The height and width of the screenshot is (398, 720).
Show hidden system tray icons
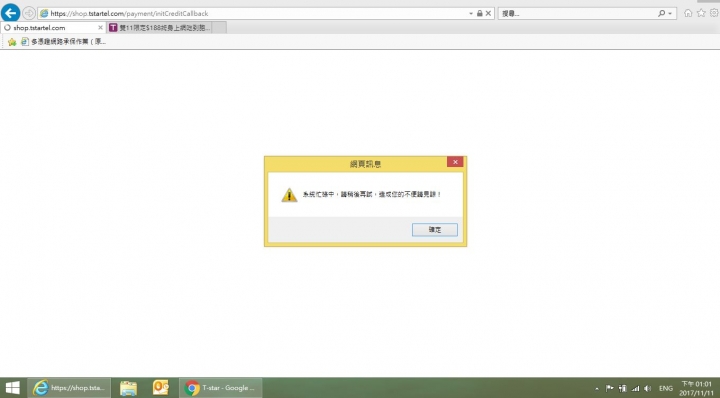(597, 389)
